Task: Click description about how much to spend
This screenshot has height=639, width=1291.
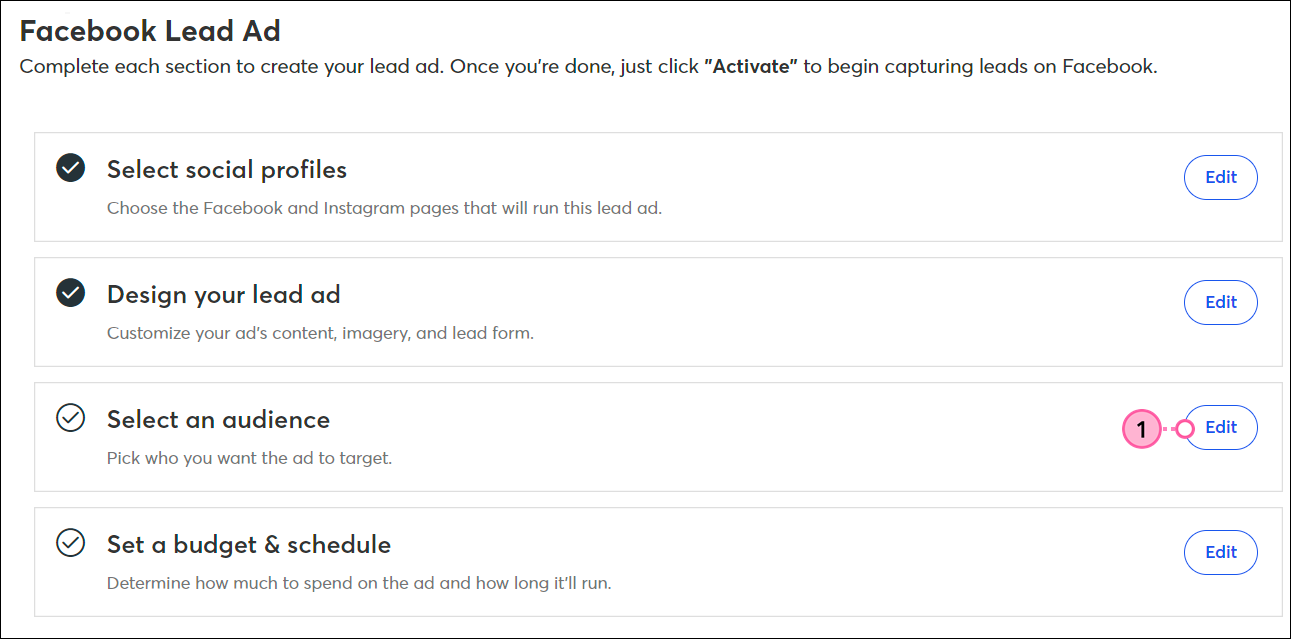Action: (359, 583)
